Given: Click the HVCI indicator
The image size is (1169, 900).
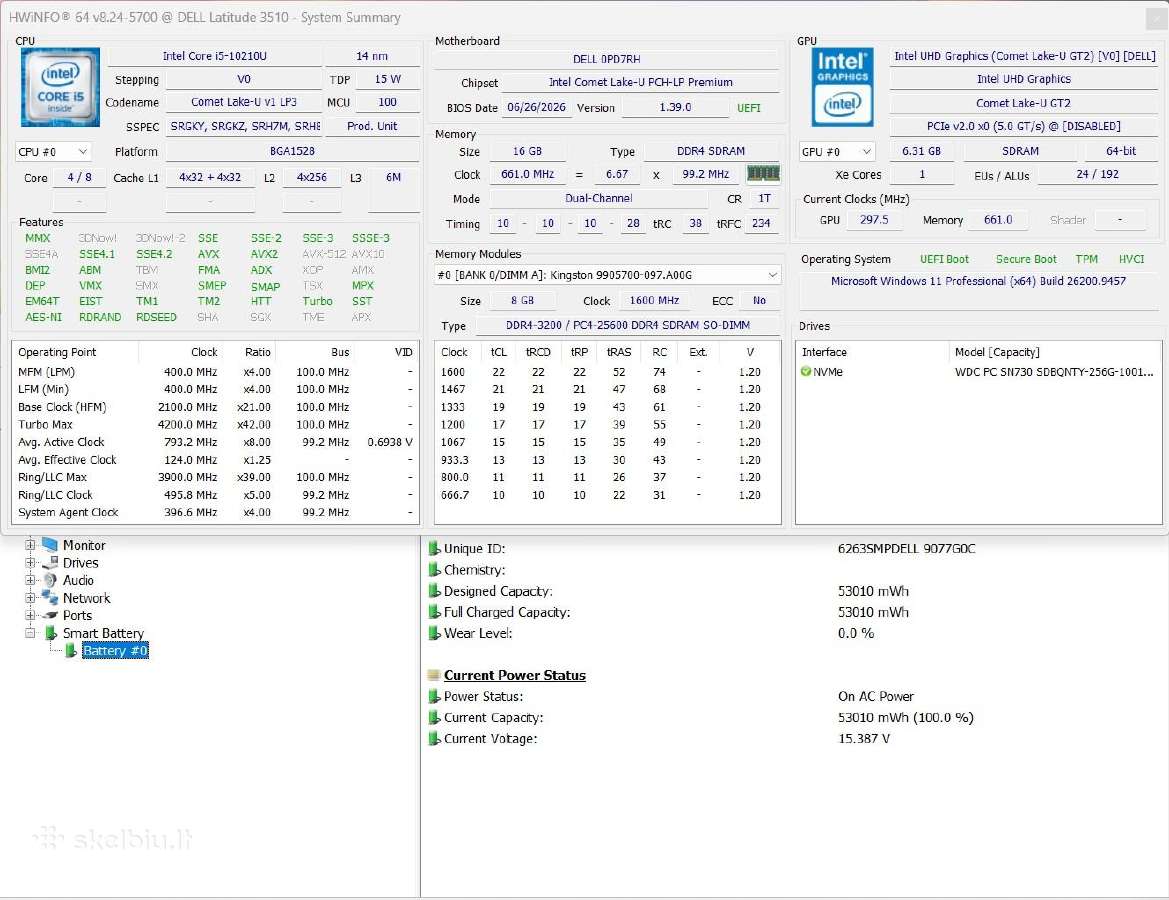Looking at the screenshot, I should coord(1131,259).
